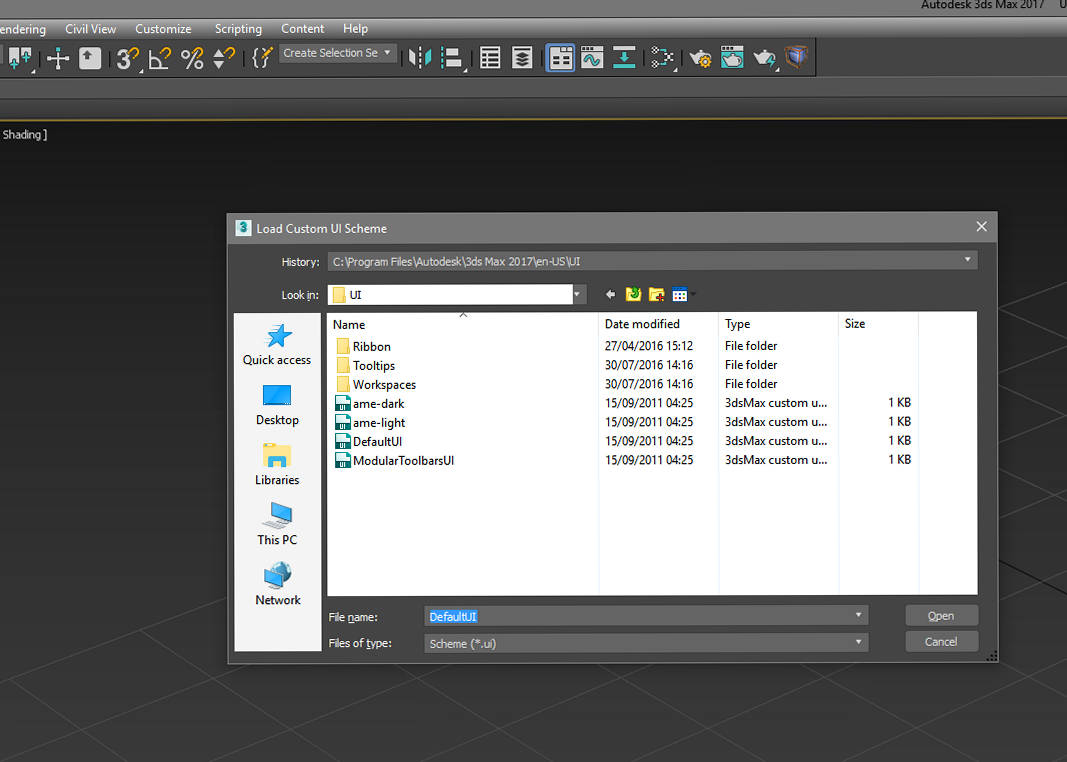Open the Scripting menu
The width and height of the screenshot is (1067, 762).
pyautogui.click(x=238, y=29)
